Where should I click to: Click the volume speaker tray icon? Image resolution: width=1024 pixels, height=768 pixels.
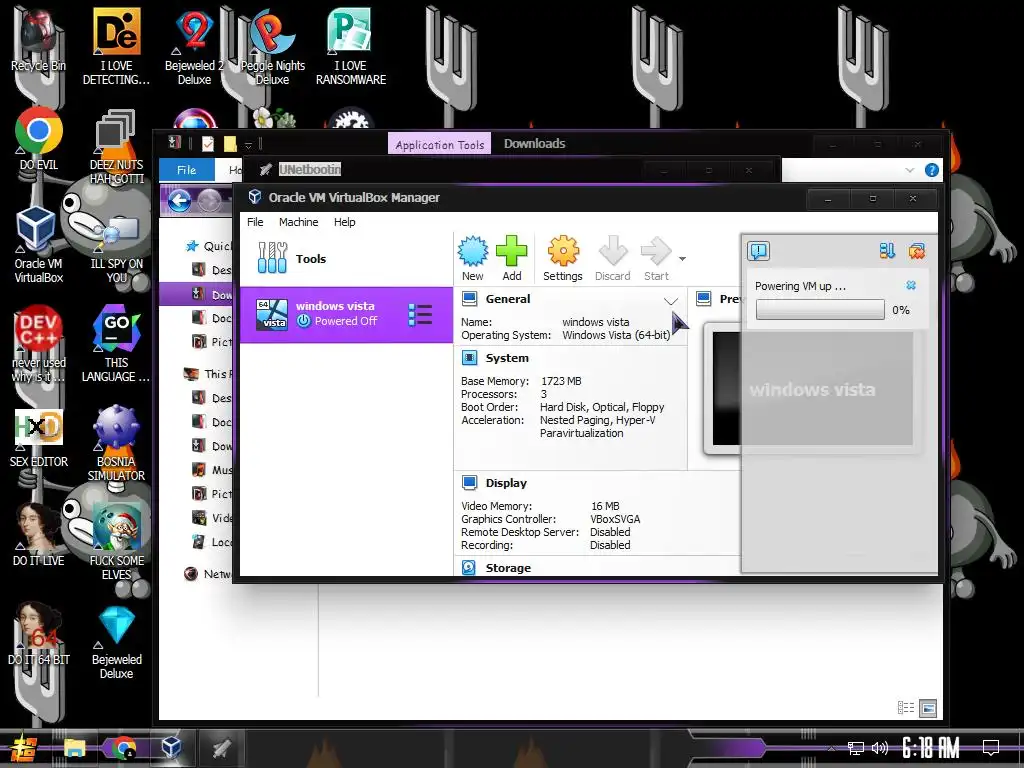(880, 748)
